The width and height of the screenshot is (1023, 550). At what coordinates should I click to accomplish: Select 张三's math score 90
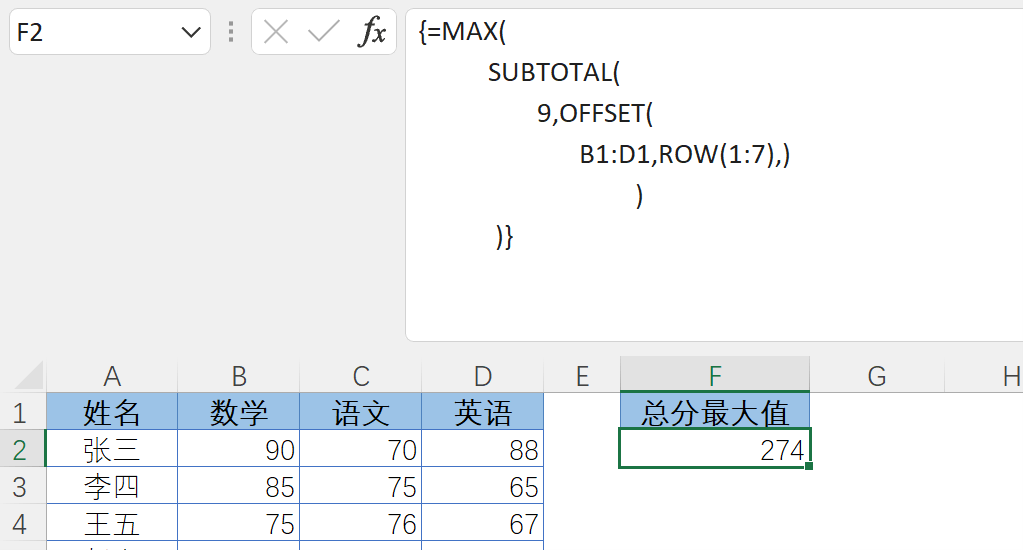coord(239,450)
